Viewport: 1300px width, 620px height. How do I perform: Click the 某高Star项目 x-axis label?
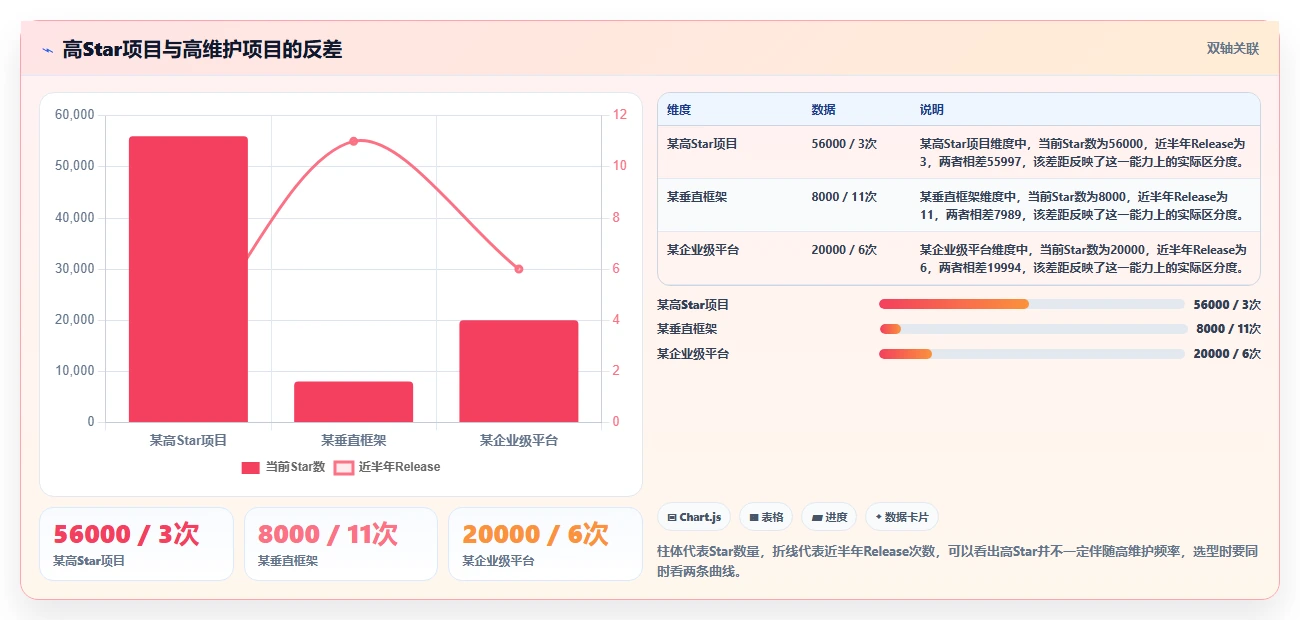point(188,440)
